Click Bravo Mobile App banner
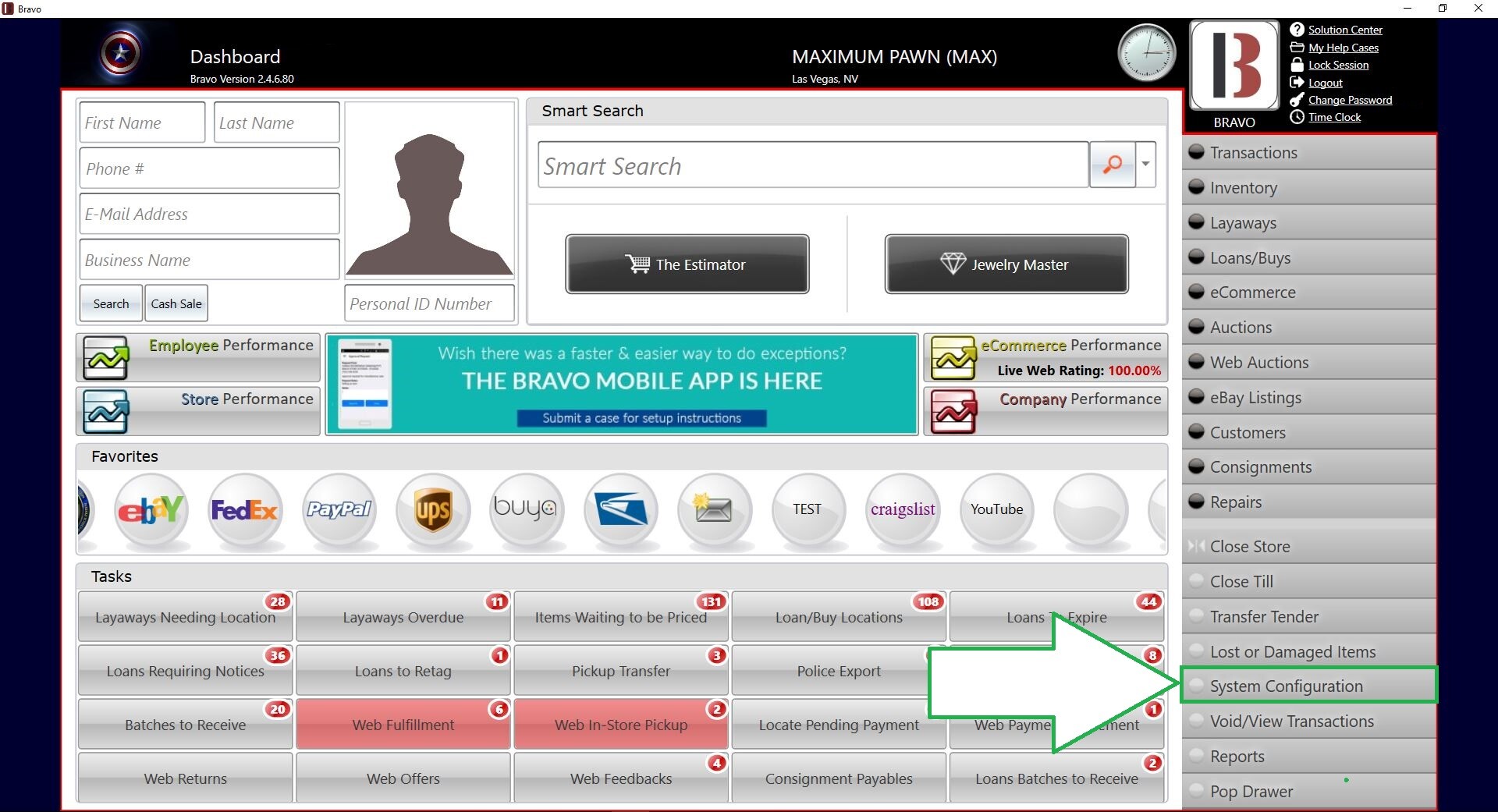The width and height of the screenshot is (1498, 812). (622, 385)
